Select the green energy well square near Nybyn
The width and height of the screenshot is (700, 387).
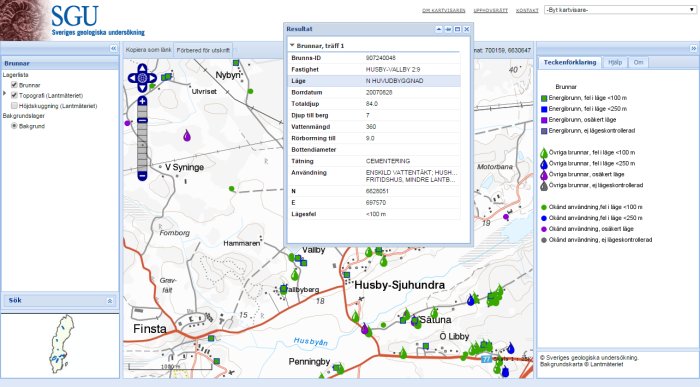[x=236, y=63]
